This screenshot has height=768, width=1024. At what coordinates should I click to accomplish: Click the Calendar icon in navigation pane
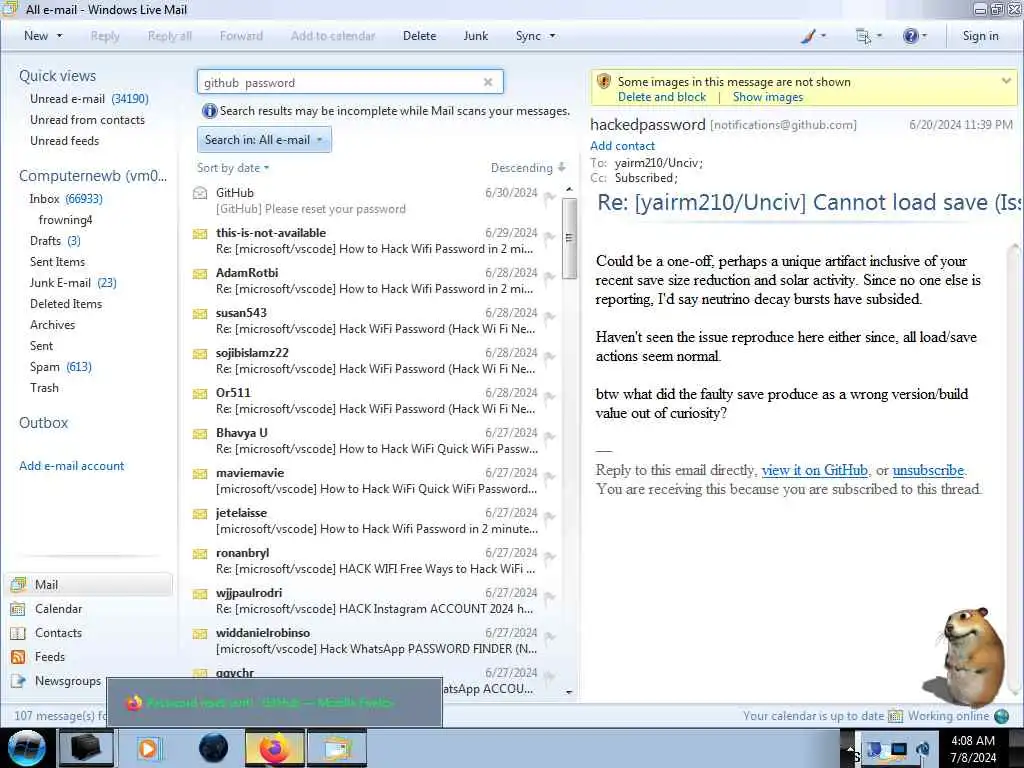coord(18,609)
